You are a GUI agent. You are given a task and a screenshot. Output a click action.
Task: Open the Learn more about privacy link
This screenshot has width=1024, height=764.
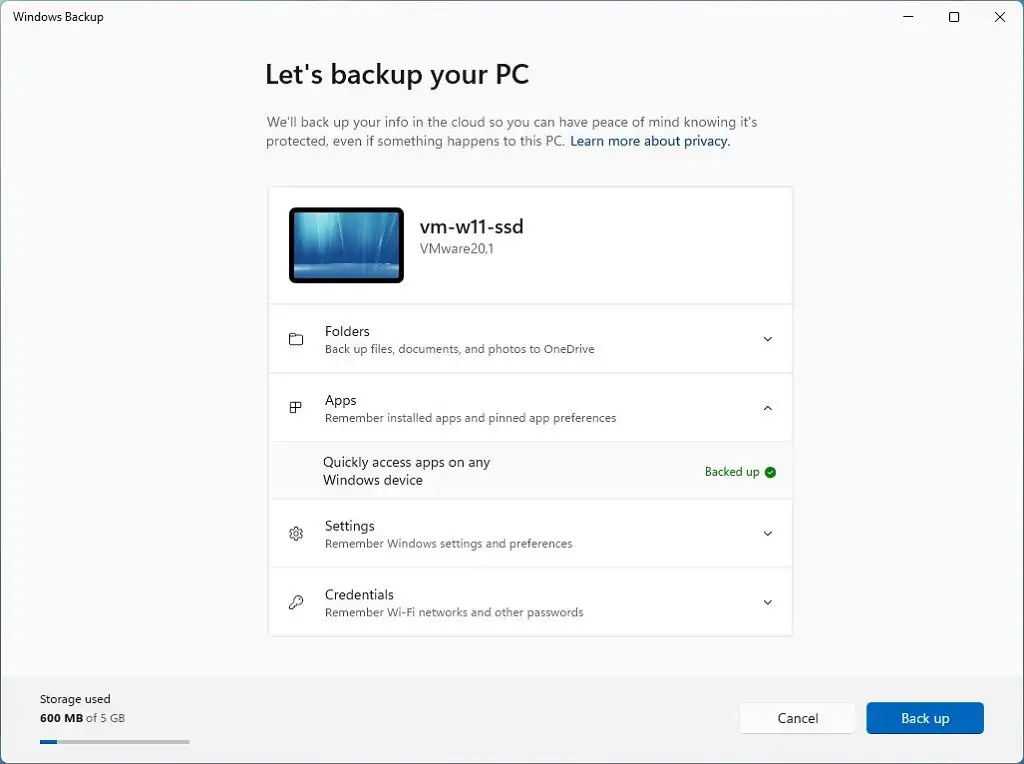tap(649, 141)
